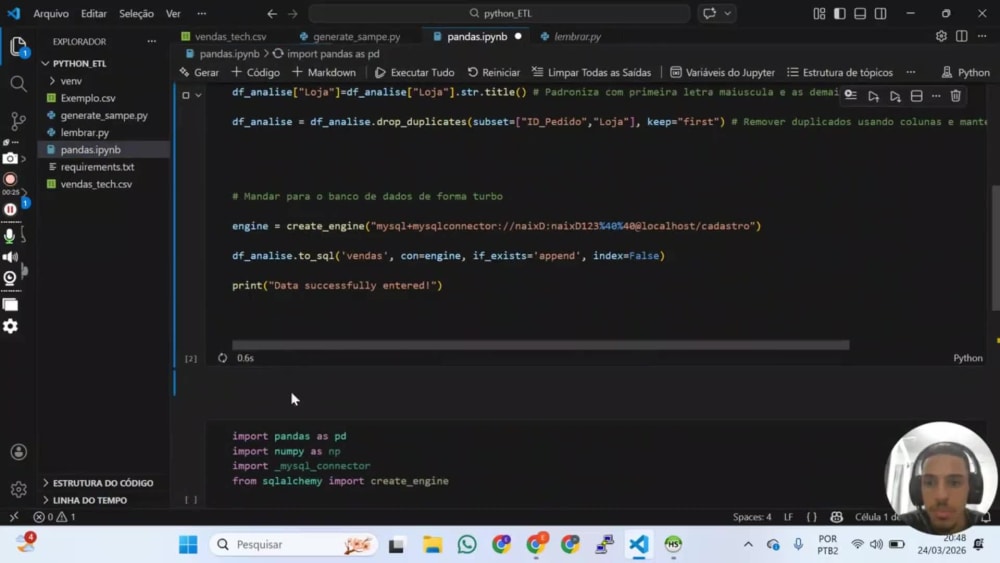Open the chat dropdown arrow in title bar
The height and width of the screenshot is (563, 1000).
(727, 13)
